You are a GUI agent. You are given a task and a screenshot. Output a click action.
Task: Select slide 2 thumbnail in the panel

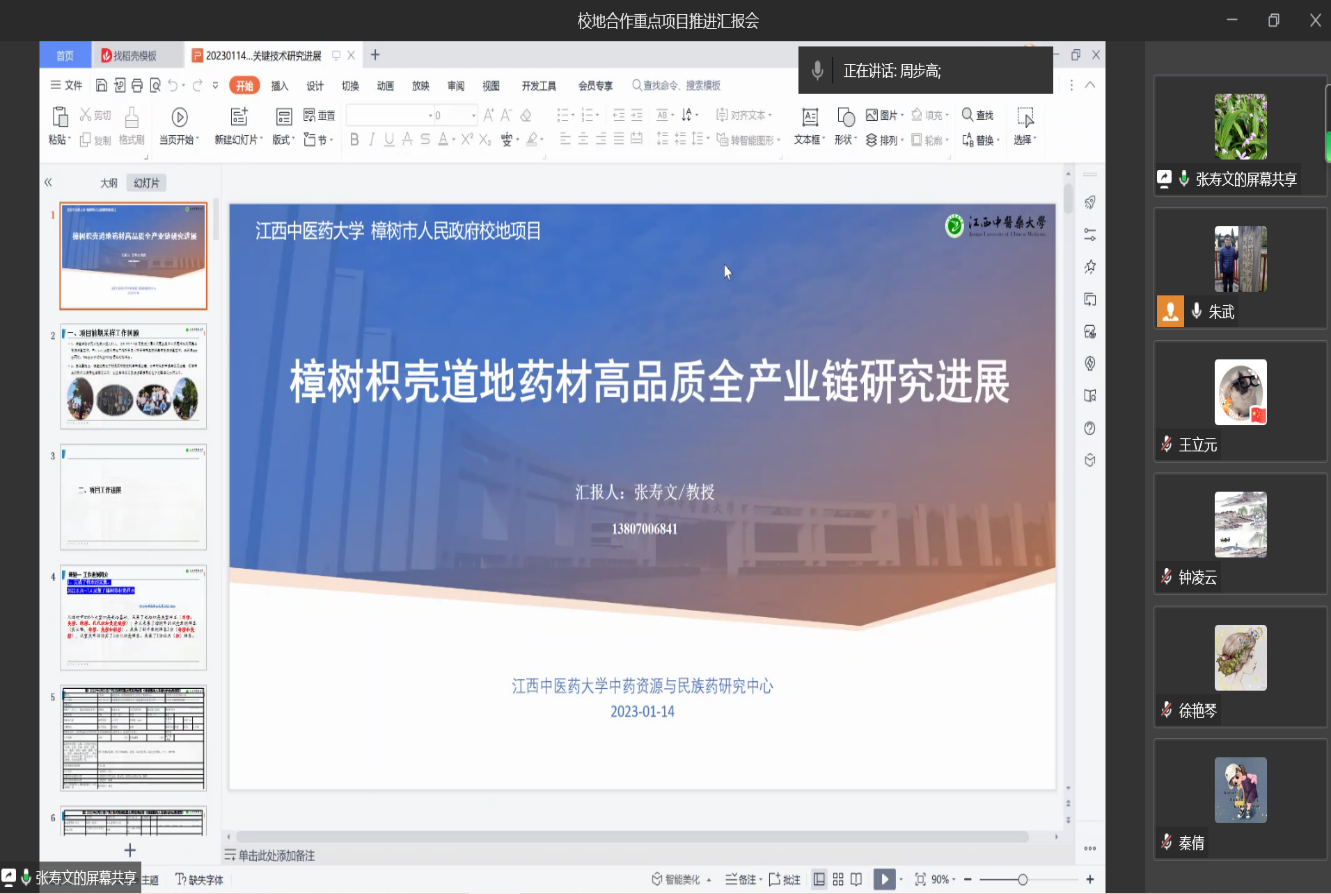click(134, 376)
